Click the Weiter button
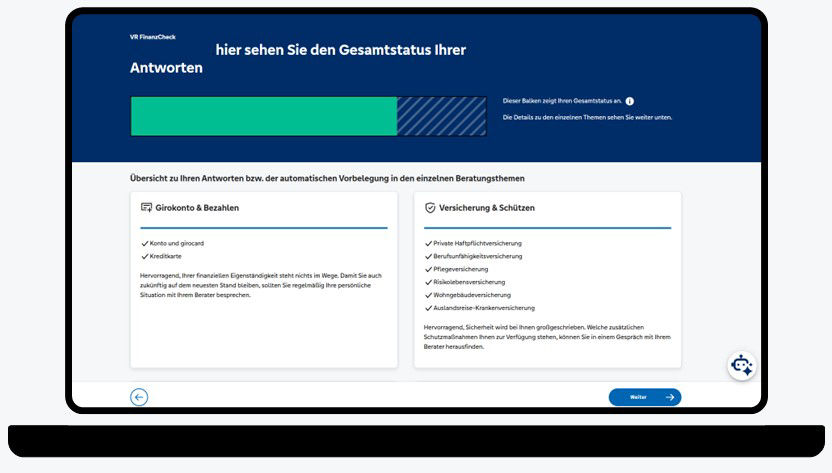 [645, 397]
